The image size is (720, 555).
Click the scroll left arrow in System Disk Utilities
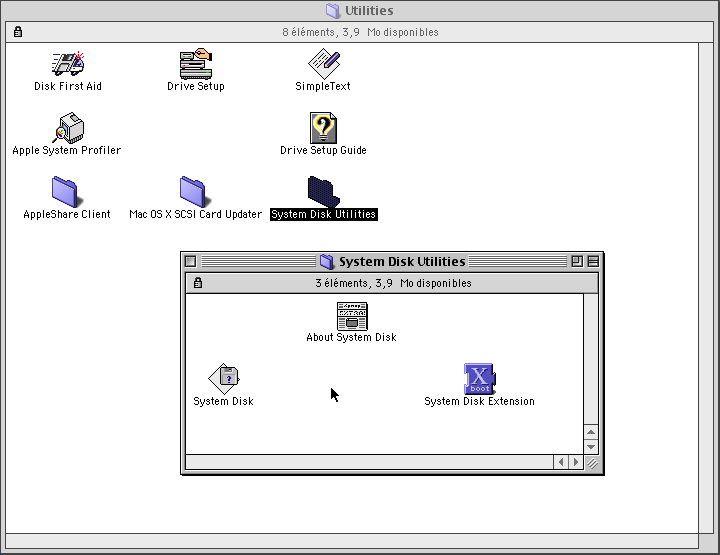(x=561, y=462)
